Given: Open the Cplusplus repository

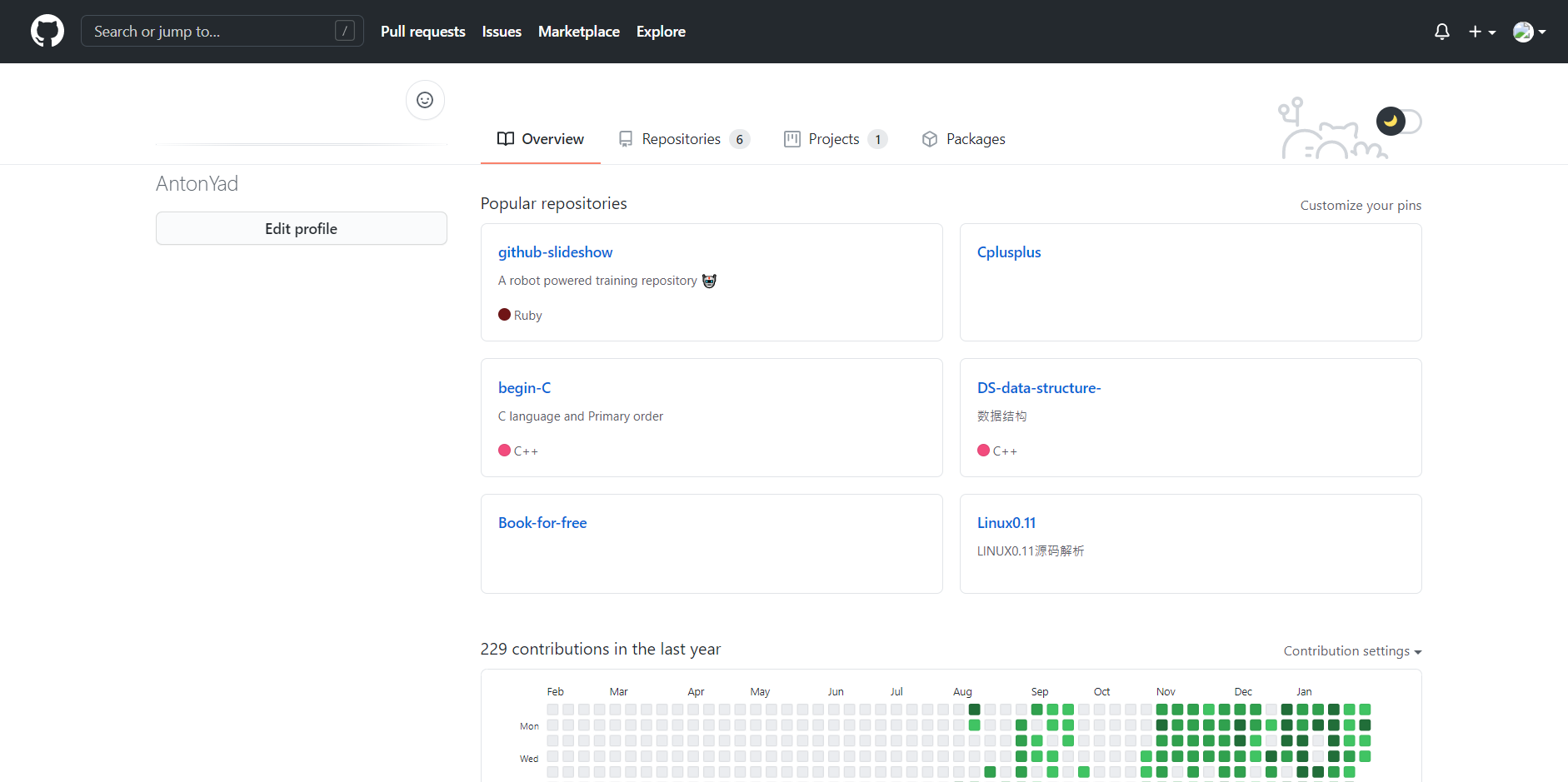Looking at the screenshot, I should (x=1009, y=252).
